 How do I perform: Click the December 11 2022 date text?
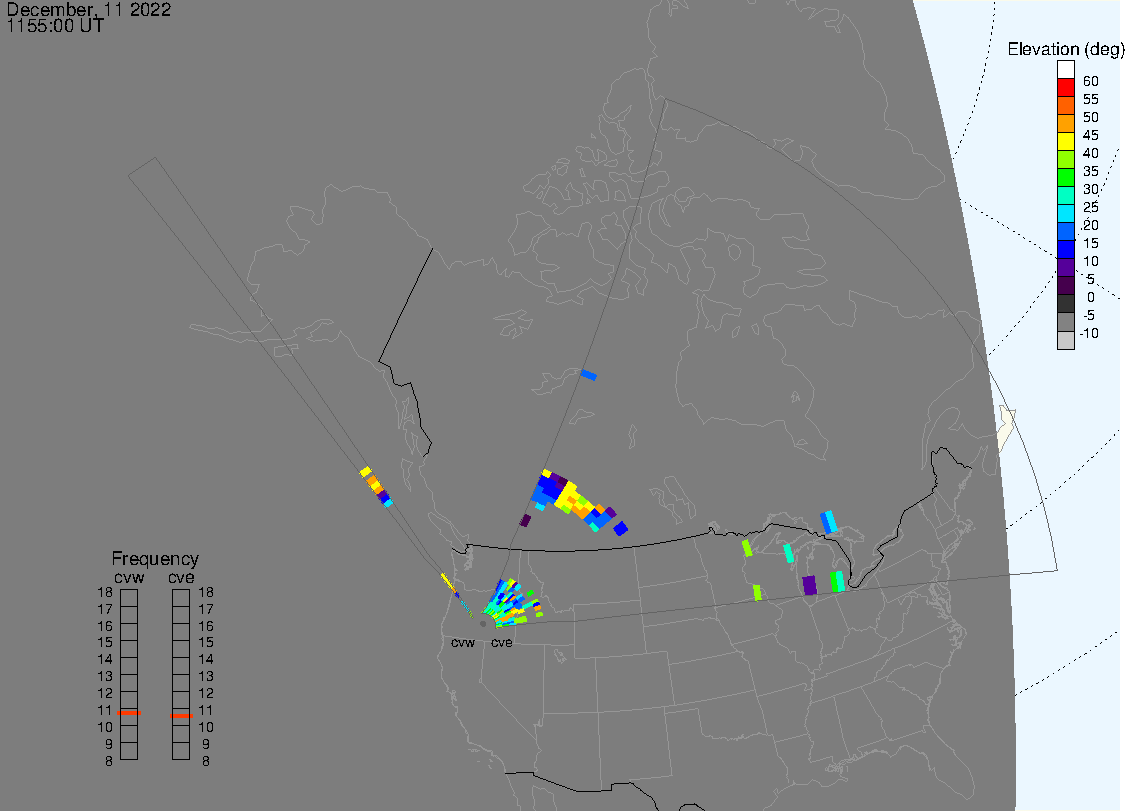tap(89, 10)
